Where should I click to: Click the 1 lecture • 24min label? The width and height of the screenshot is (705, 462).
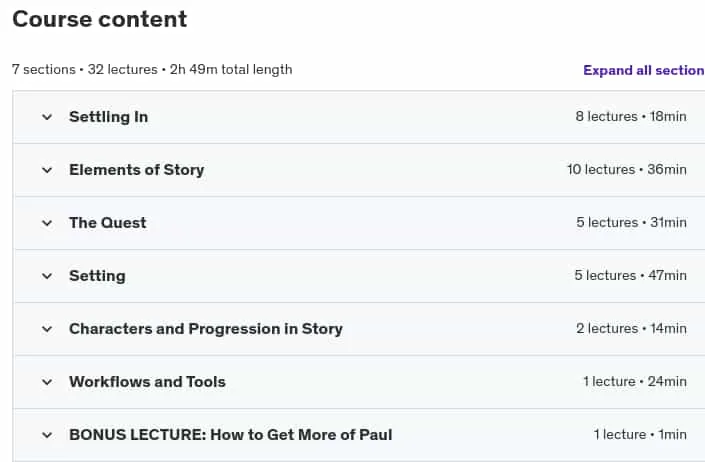click(x=635, y=382)
